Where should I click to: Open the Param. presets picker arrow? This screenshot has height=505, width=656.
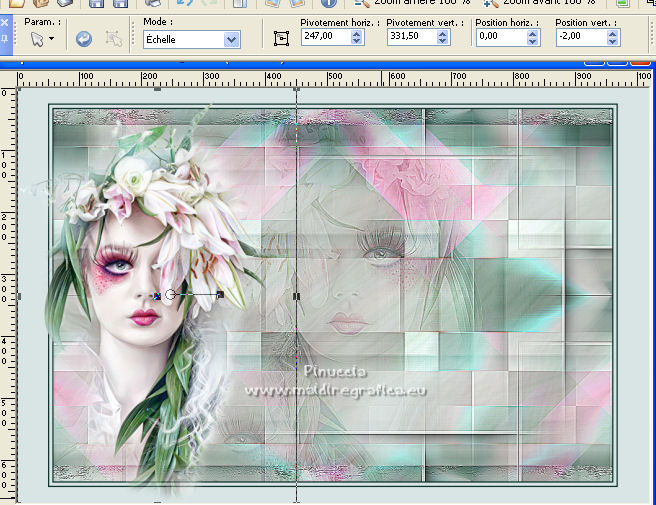[x=51, y=38]
